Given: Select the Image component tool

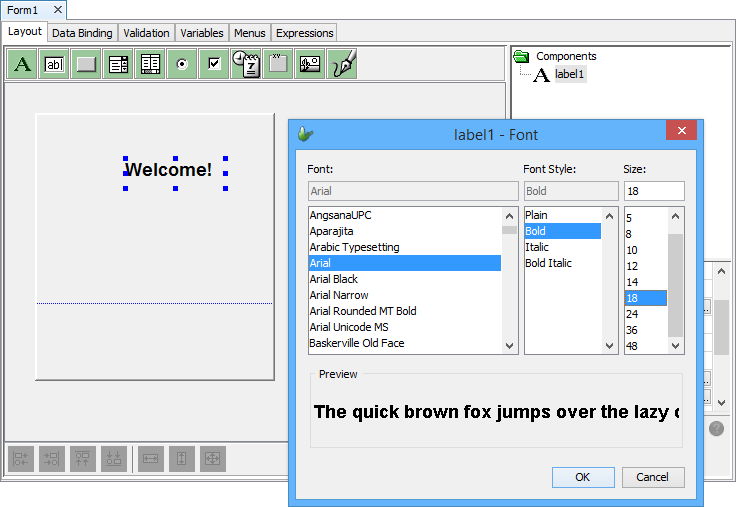Looking at the screenshot, I should [x=310, y=64].
